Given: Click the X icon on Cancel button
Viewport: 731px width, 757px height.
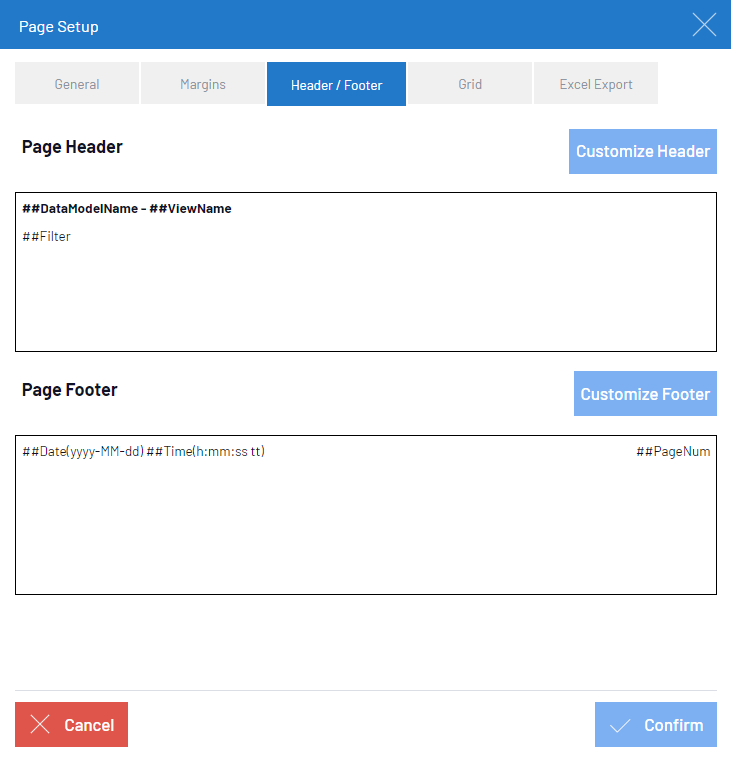Looking at the screenshot, I should pyautogui.click(x=40, y=724).
